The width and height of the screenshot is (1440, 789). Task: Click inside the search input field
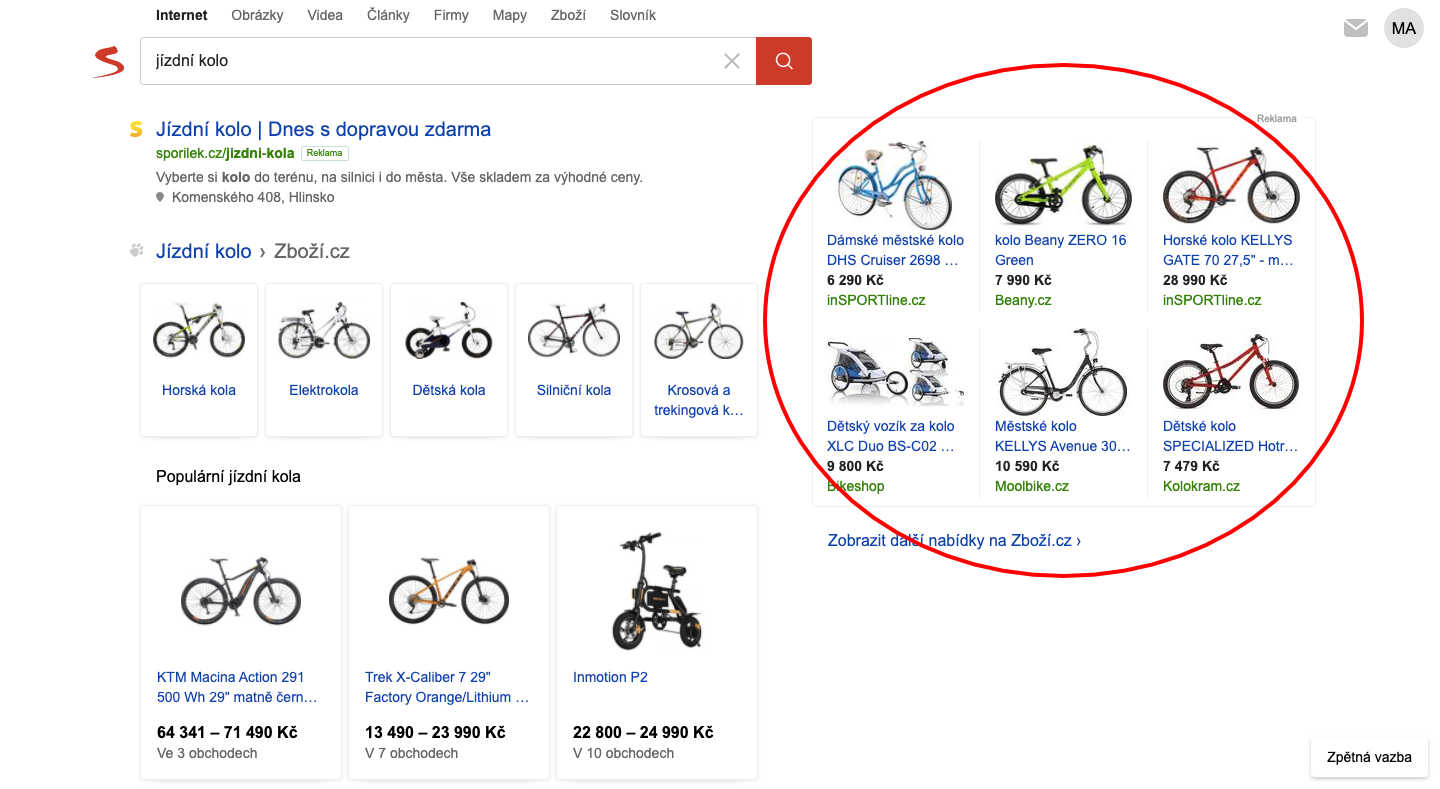pyautogui.click(x=430, y=61)
